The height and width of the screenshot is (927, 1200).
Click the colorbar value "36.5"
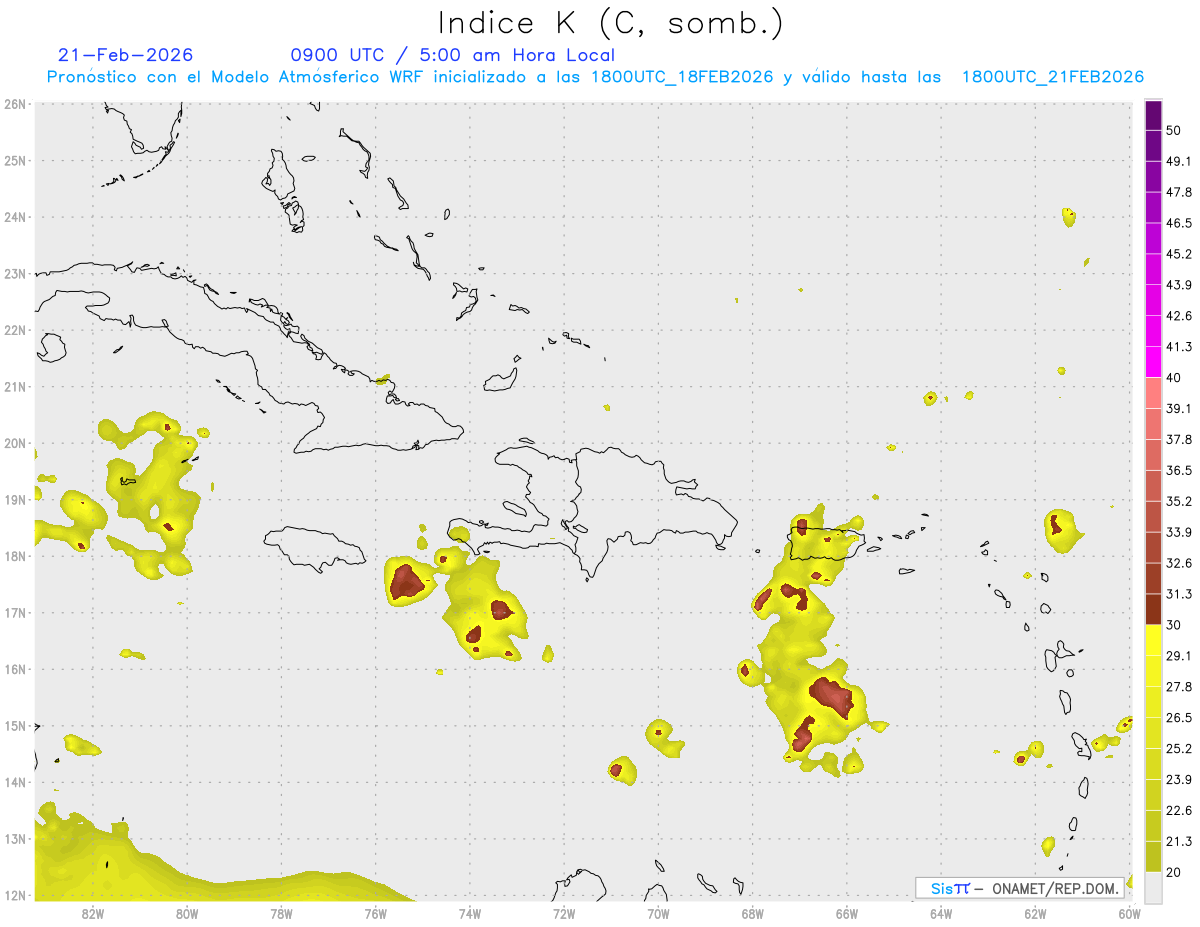point(1179,470)
